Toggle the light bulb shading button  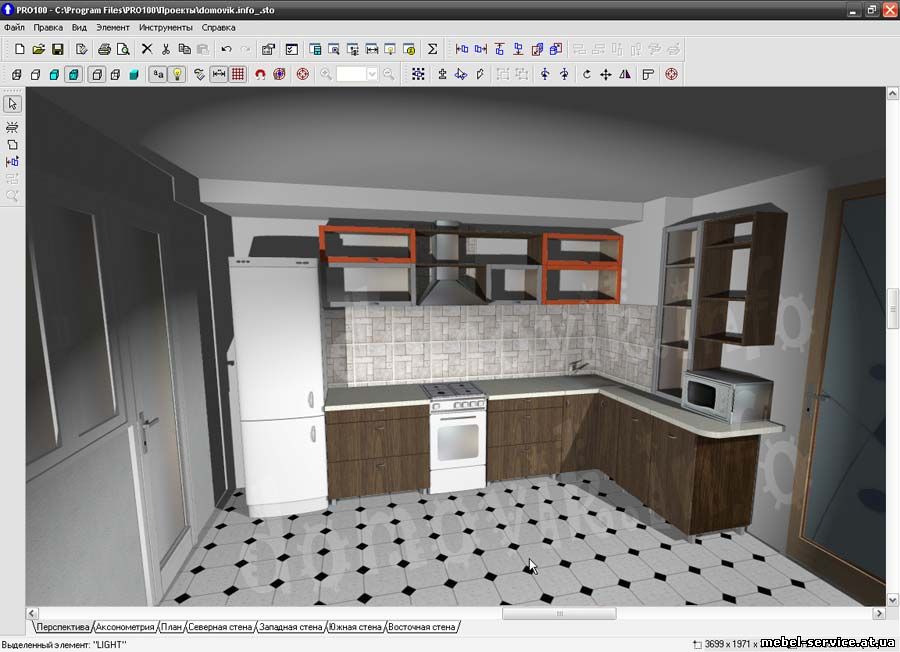[x=177, y=74]
